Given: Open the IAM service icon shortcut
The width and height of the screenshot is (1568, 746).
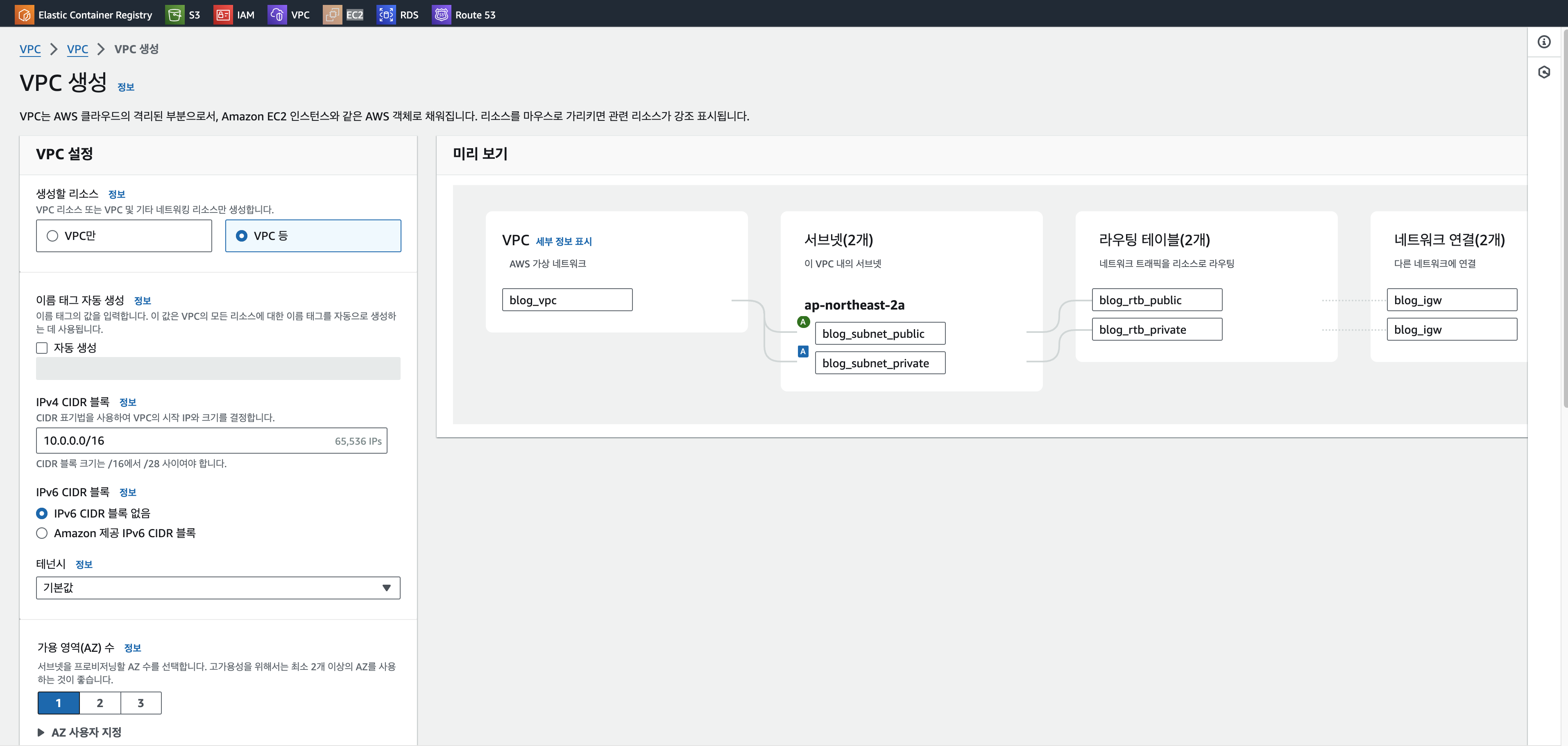Looking at the screenshot, I should pyautogui.click(x=223, y=15).
